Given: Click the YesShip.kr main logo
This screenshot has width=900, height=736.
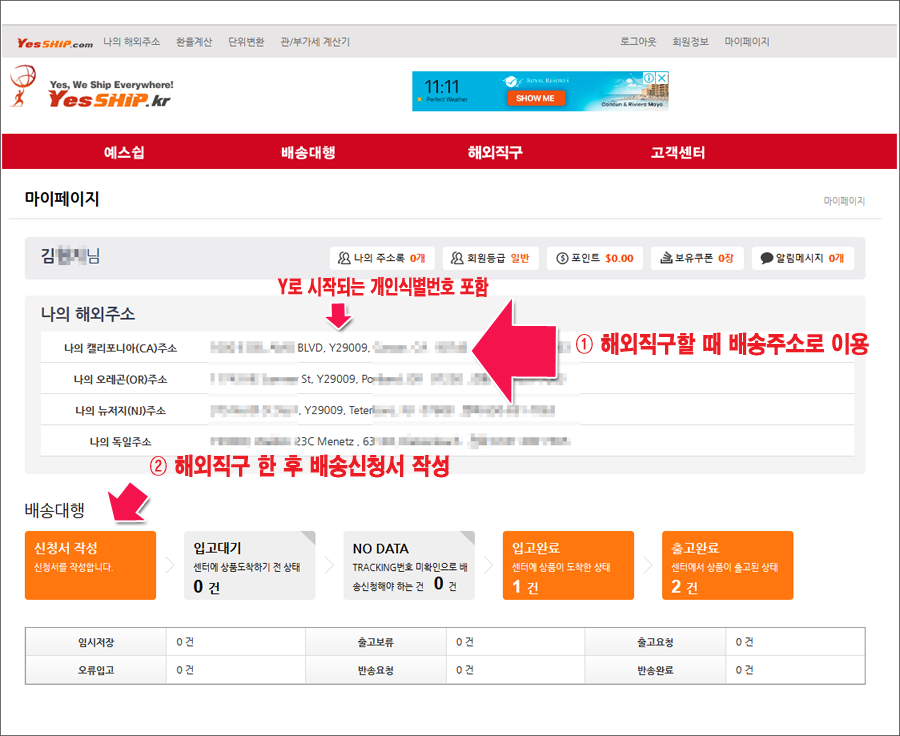Looking at the screenshot, I should tap(92, 87).
